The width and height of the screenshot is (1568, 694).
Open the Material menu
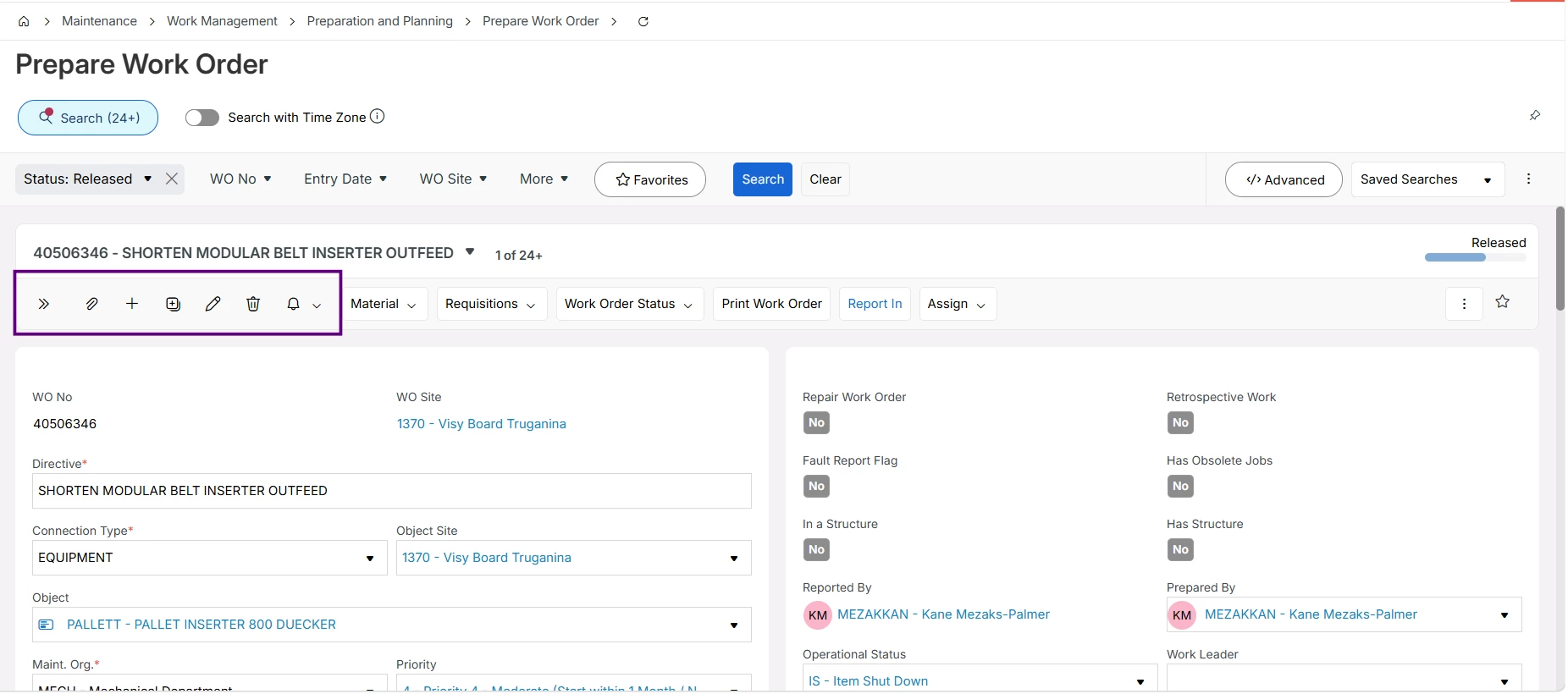pos(384,304)
